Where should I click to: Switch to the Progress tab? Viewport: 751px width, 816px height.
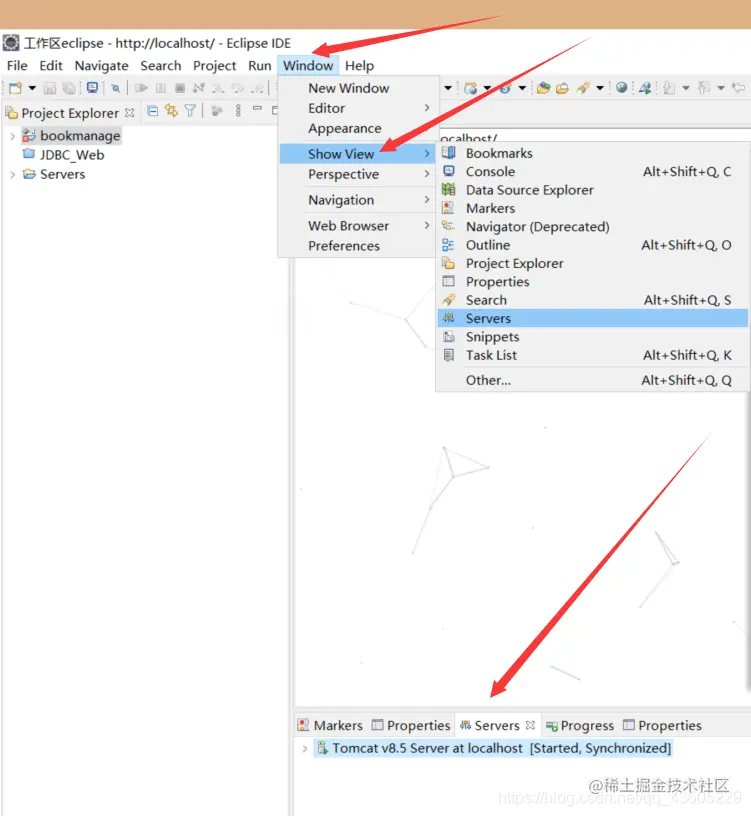point(580,725)
